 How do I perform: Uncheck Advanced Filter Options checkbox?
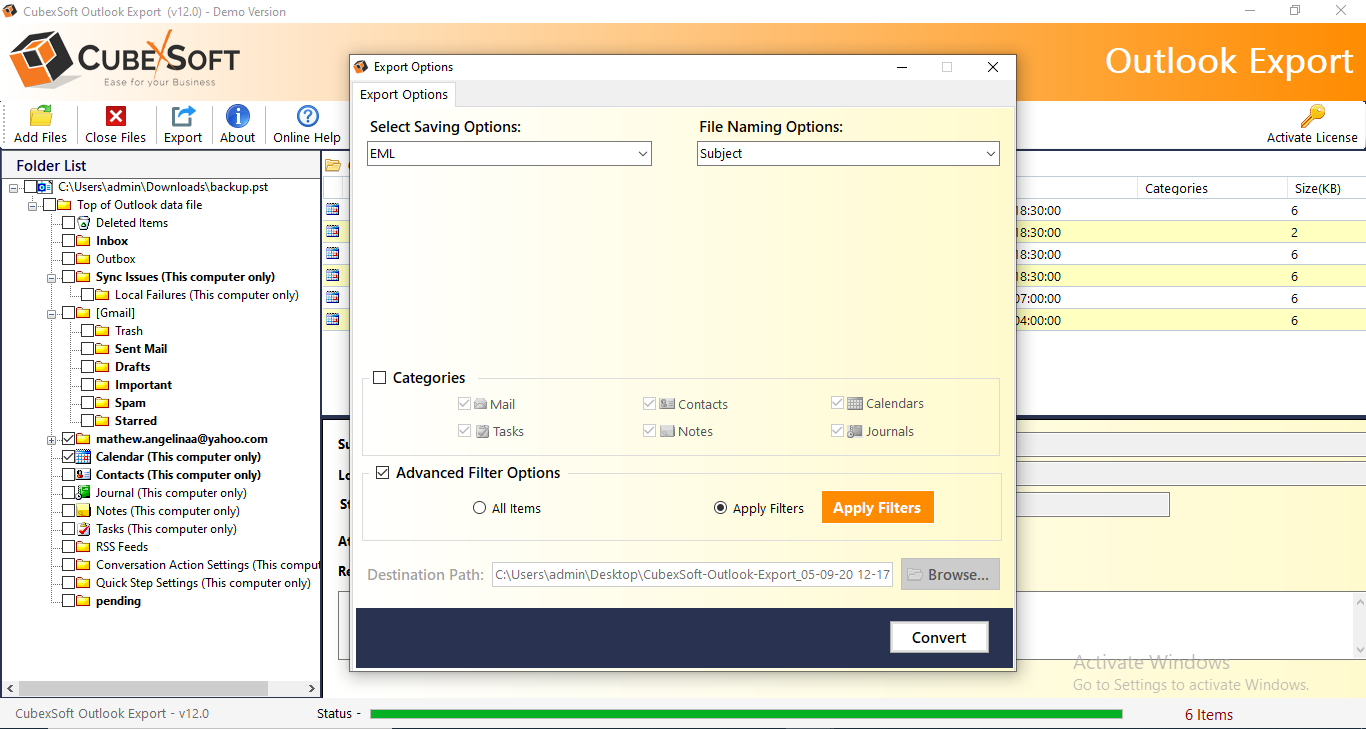383,473
